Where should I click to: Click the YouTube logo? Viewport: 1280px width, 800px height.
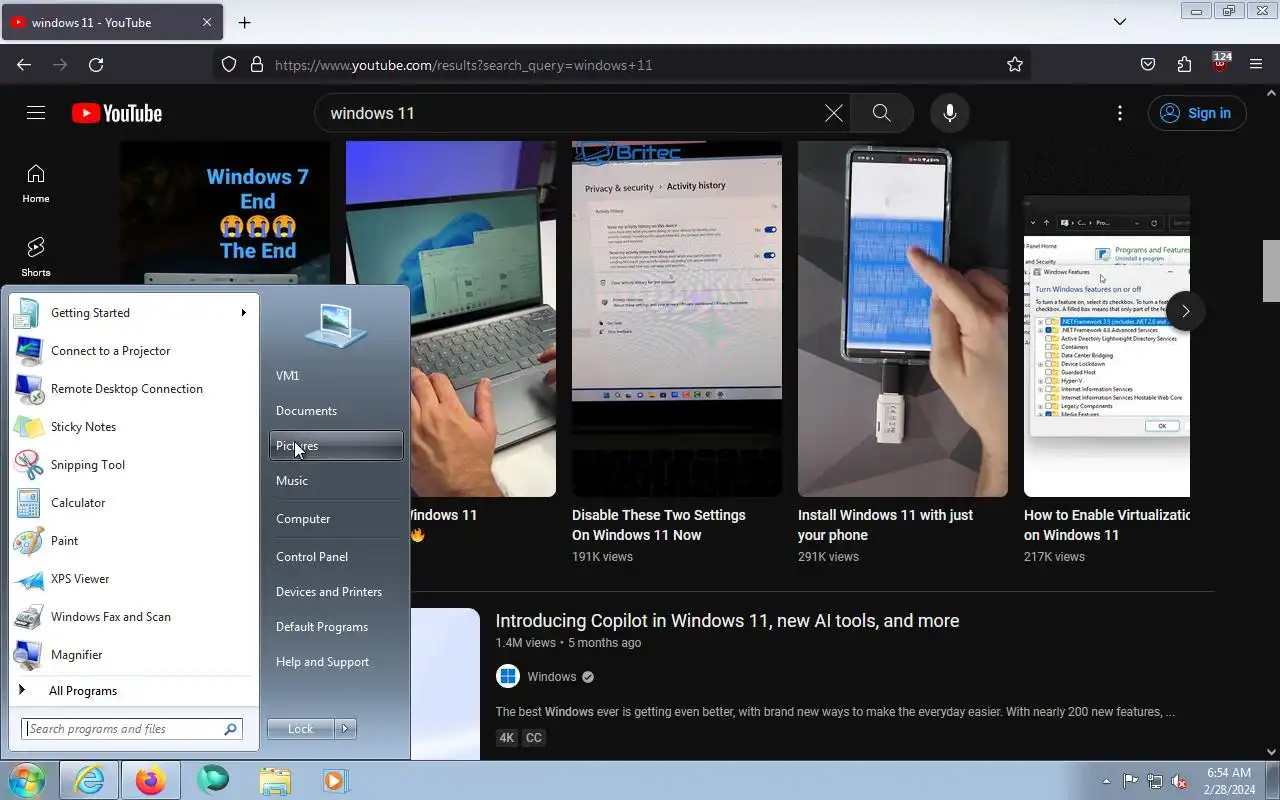click(117, 113)
